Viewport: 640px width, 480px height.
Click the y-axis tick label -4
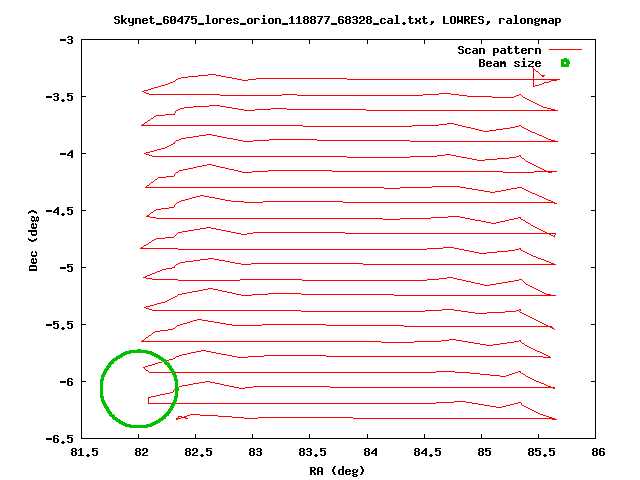67,154
